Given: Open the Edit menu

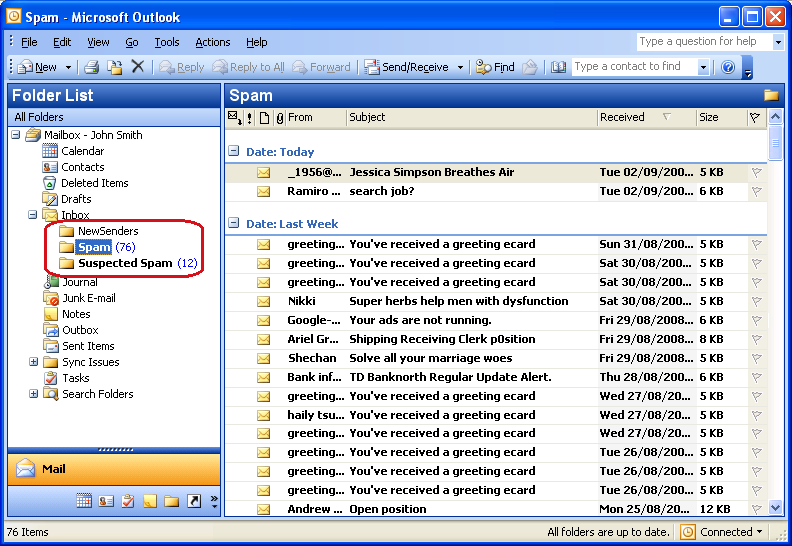Looking at the screenshot, I should (62, 42).
